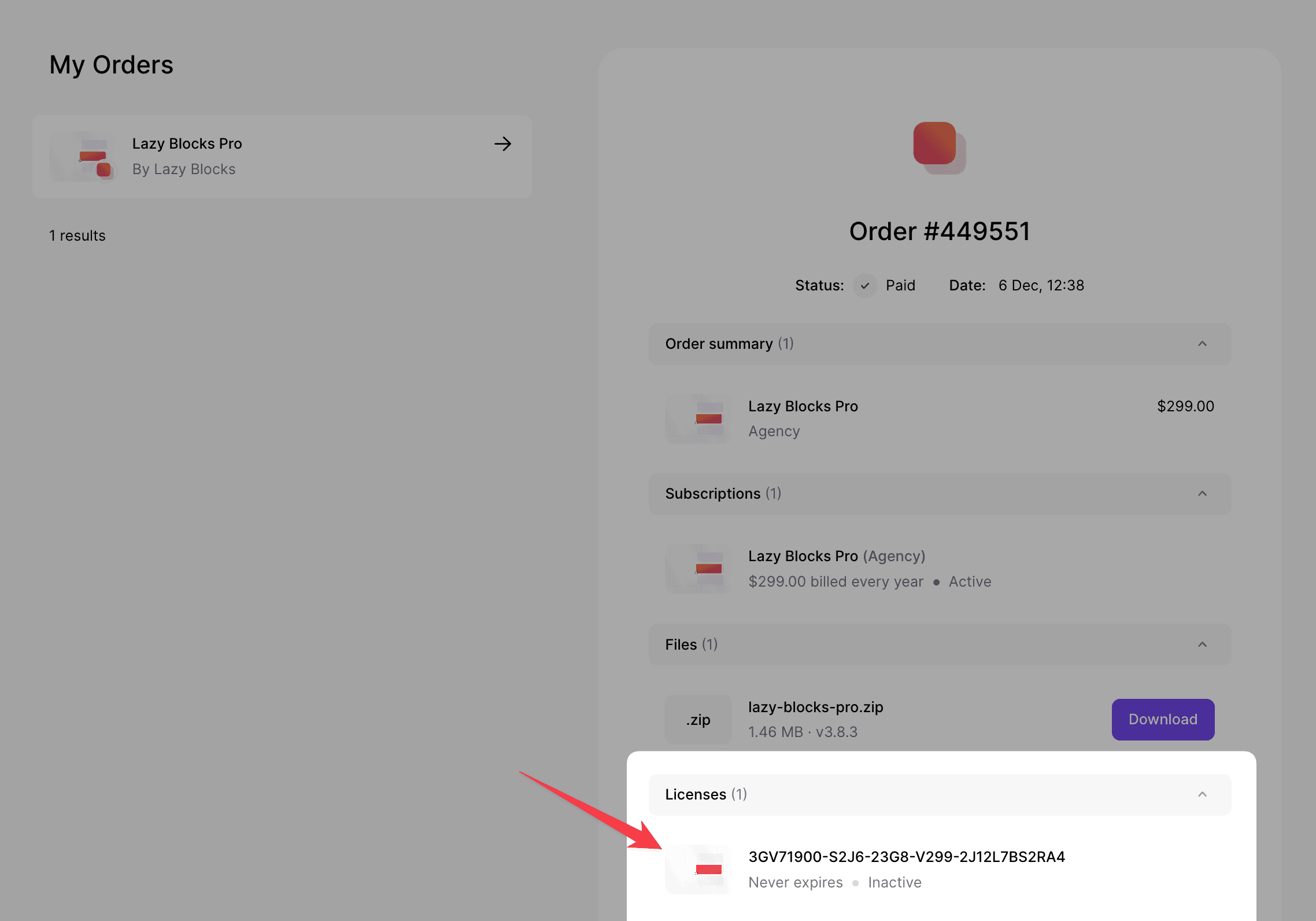The width and height of the screenshot is (1316, 921).
Task: Select the My Orders heading
Action: click(111, 65)
